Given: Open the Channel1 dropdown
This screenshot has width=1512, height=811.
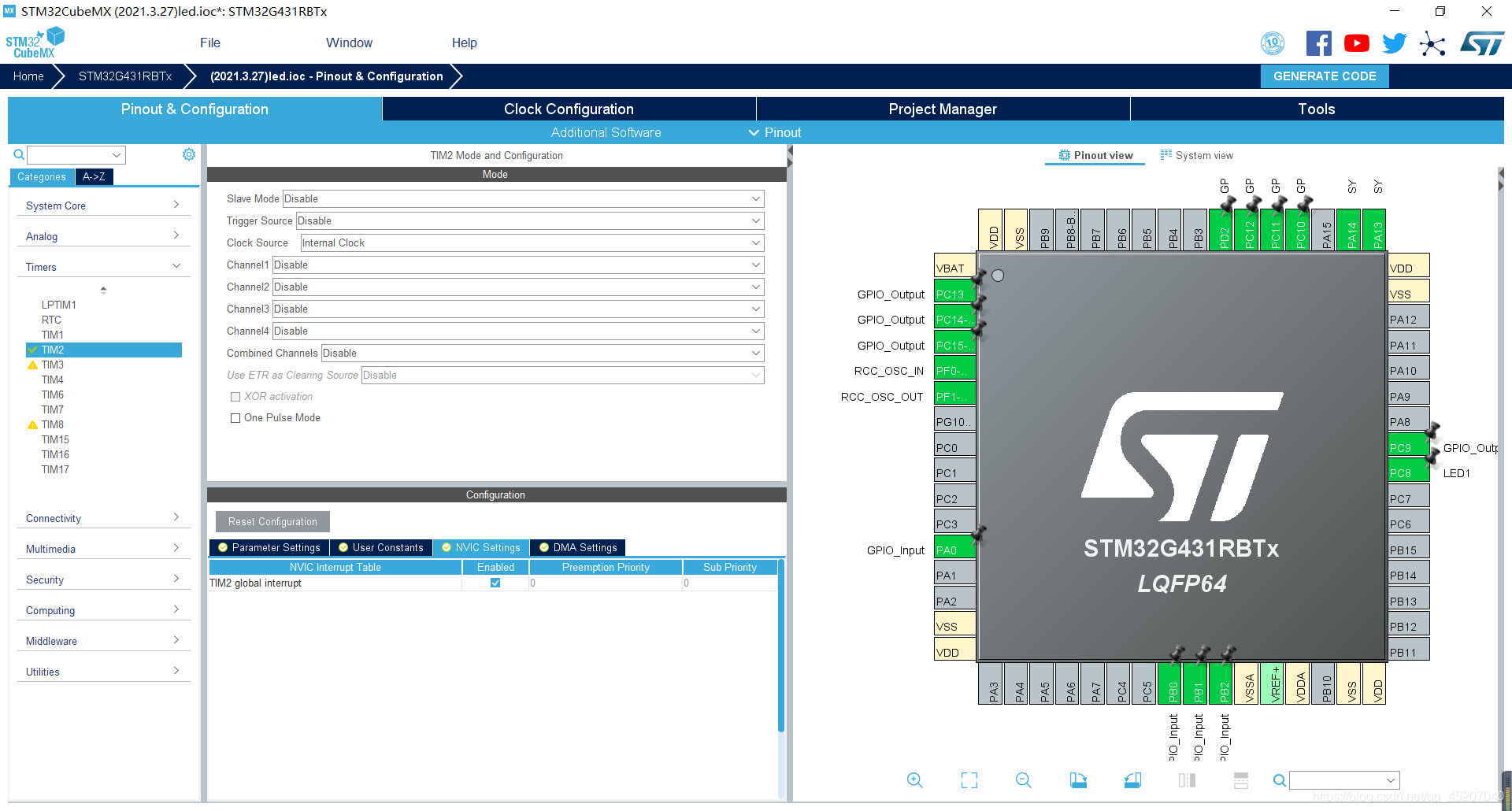Looking at the screenshot, I should coord(518,265).
